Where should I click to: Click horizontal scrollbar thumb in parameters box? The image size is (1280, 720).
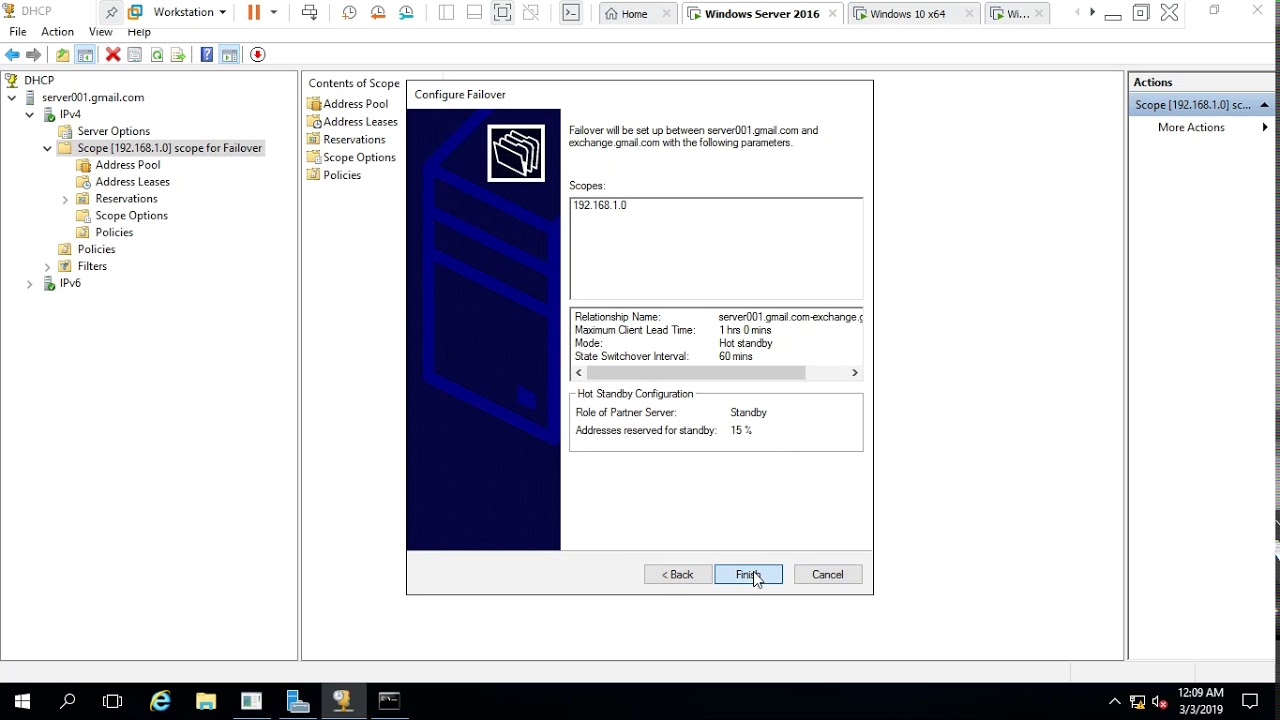696,373
